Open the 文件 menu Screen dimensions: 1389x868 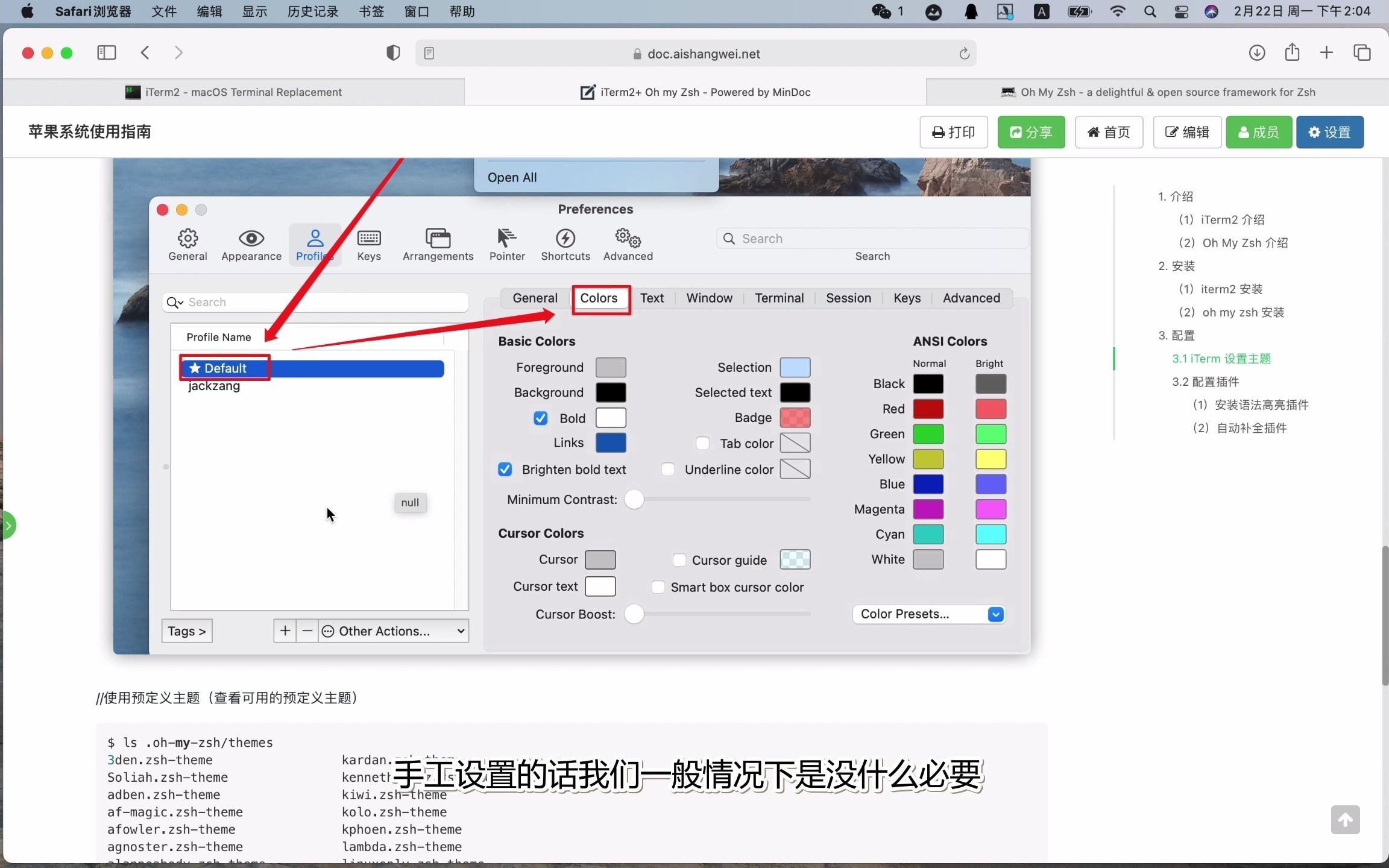click(x=164, y=11)
